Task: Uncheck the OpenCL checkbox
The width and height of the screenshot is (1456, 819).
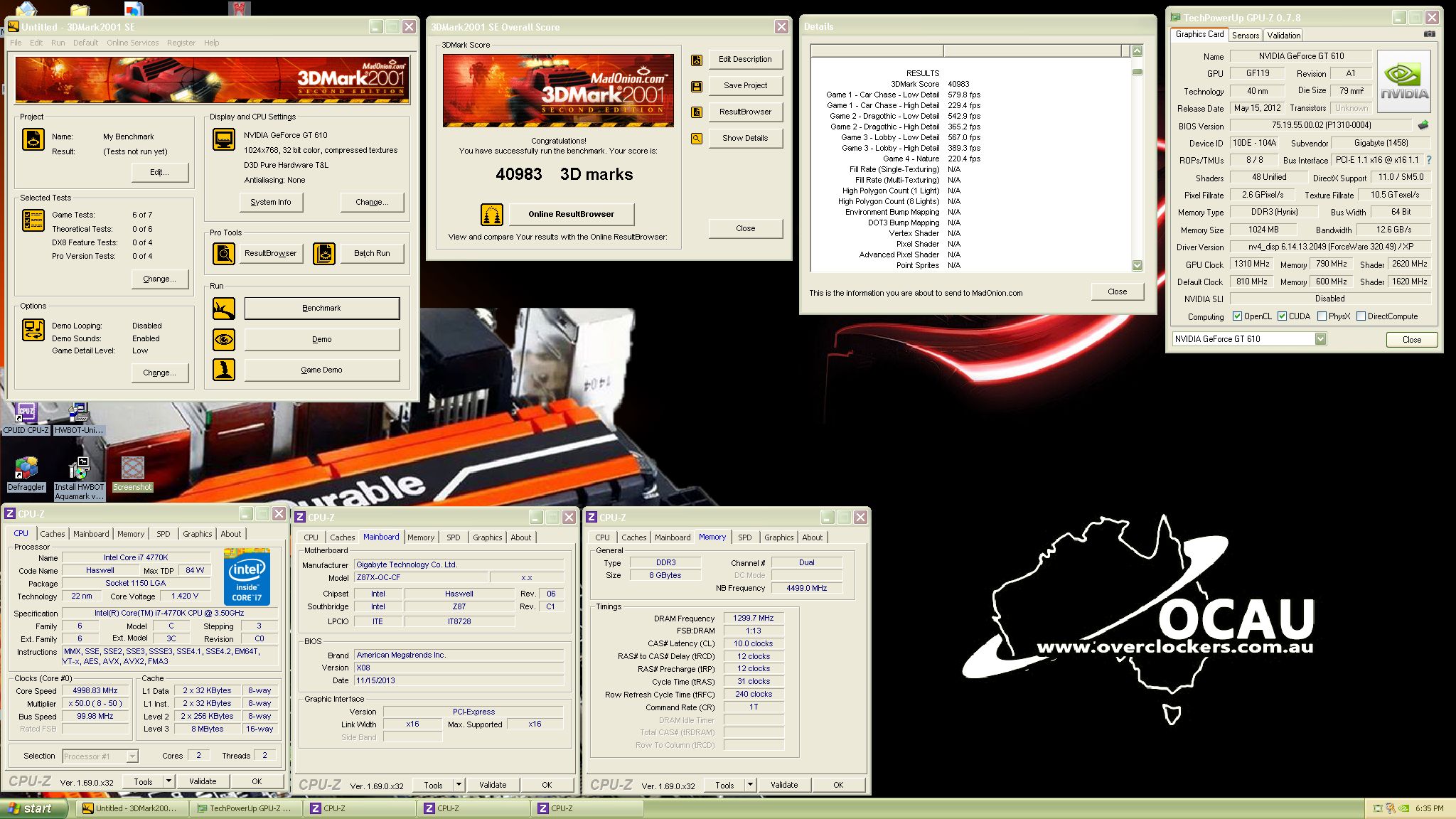Action: [x=1237, y=316]
